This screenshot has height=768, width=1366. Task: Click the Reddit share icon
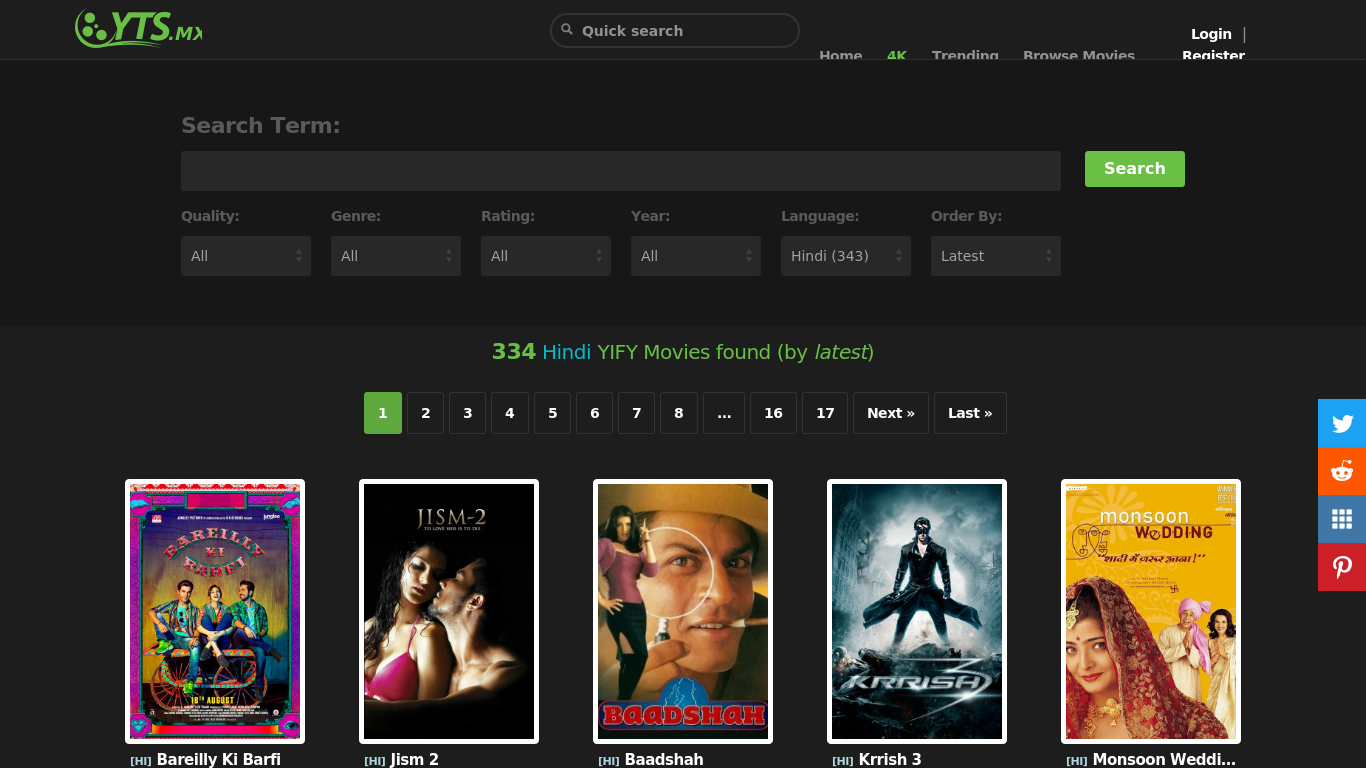(x=1342, y=471)
